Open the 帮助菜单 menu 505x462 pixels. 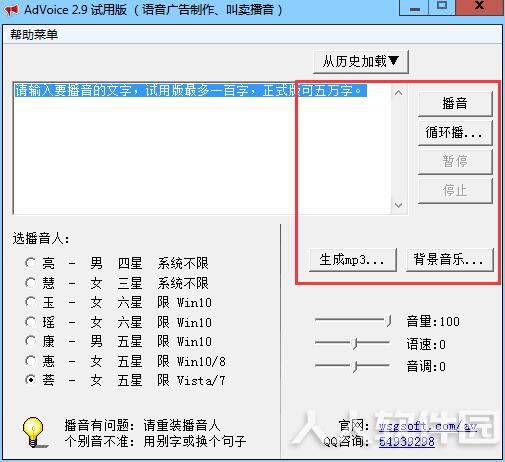(x=34, y=34)
